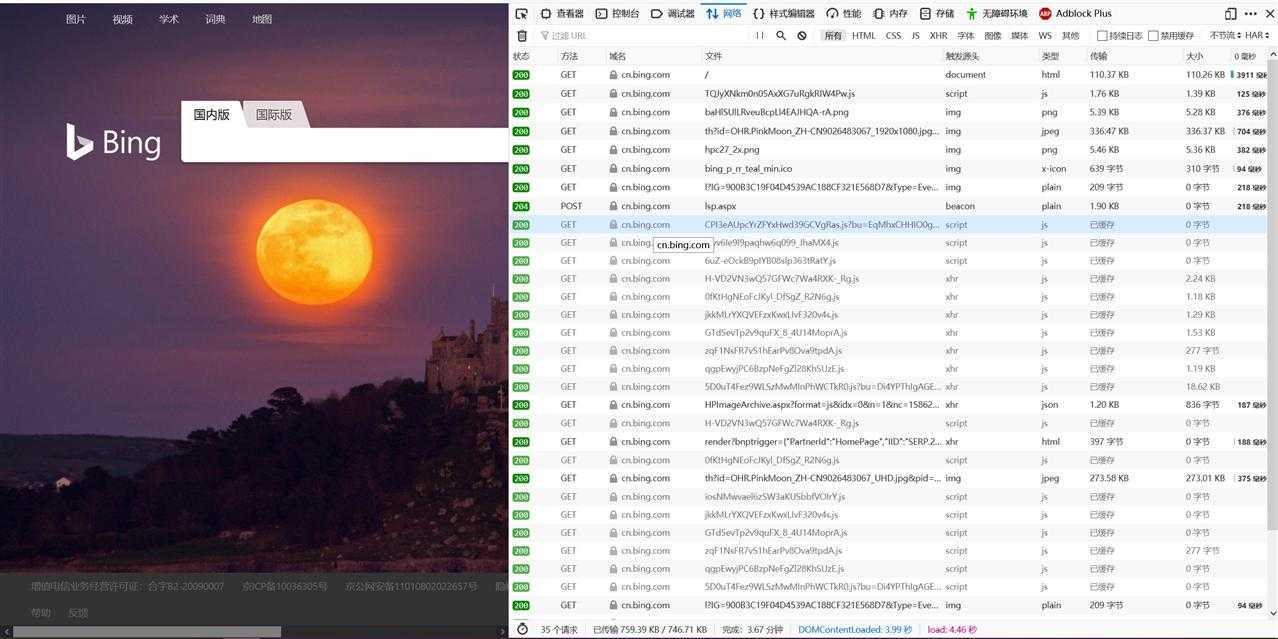
Task: Filter requests by CSS
Action: 893,35
